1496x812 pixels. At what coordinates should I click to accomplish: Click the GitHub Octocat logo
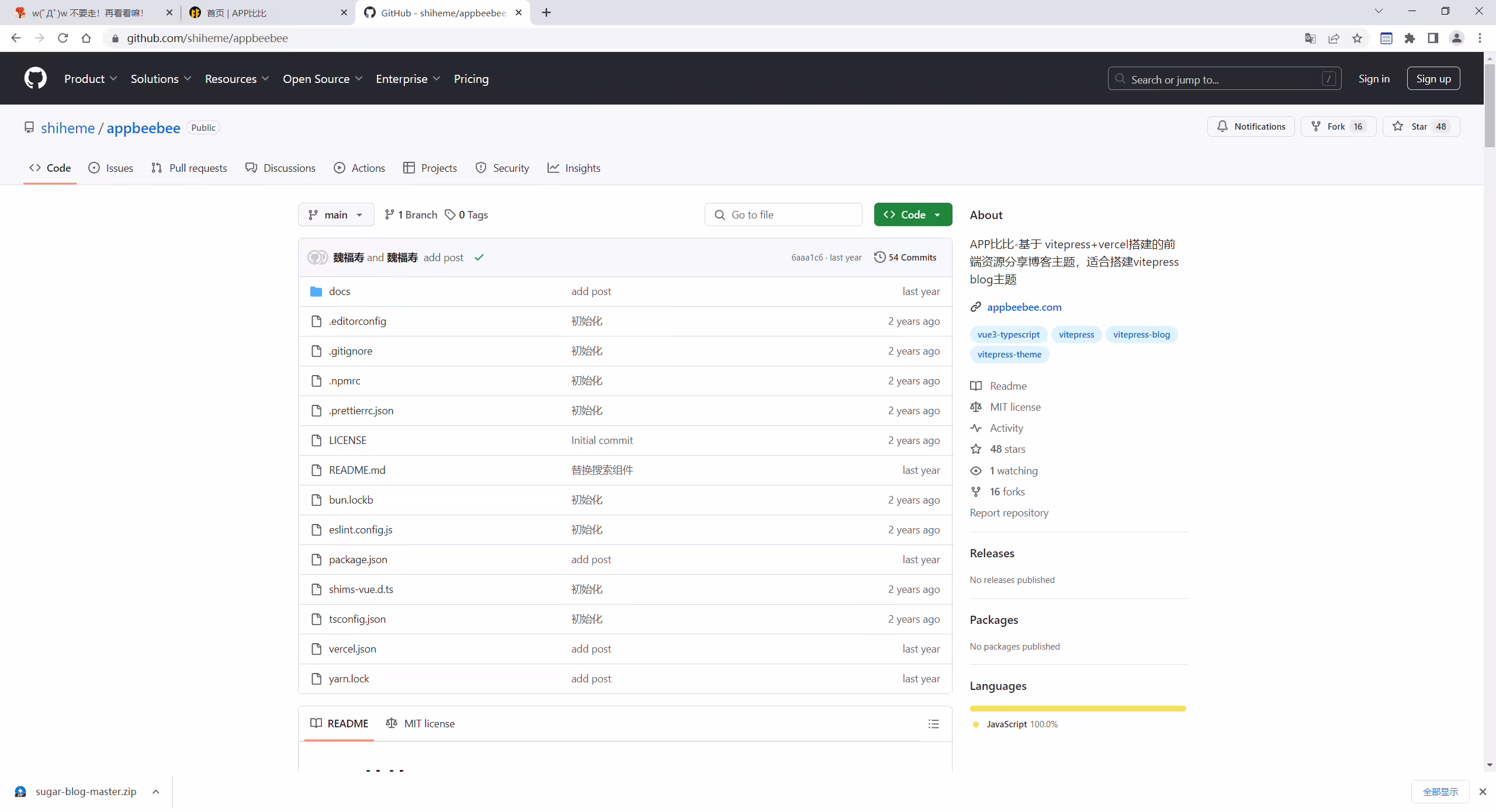tap(36, 78)
